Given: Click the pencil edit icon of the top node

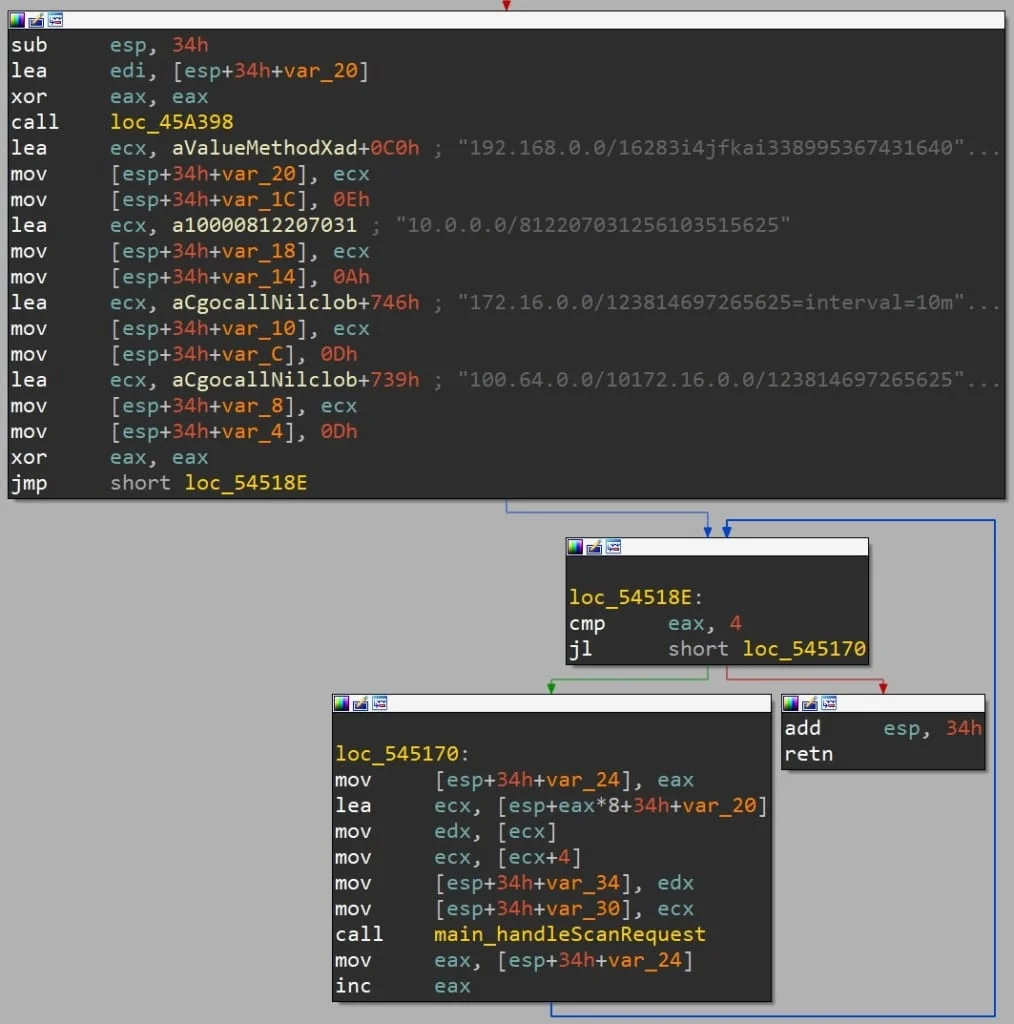Looking at the screenshot, I should 36,20.
